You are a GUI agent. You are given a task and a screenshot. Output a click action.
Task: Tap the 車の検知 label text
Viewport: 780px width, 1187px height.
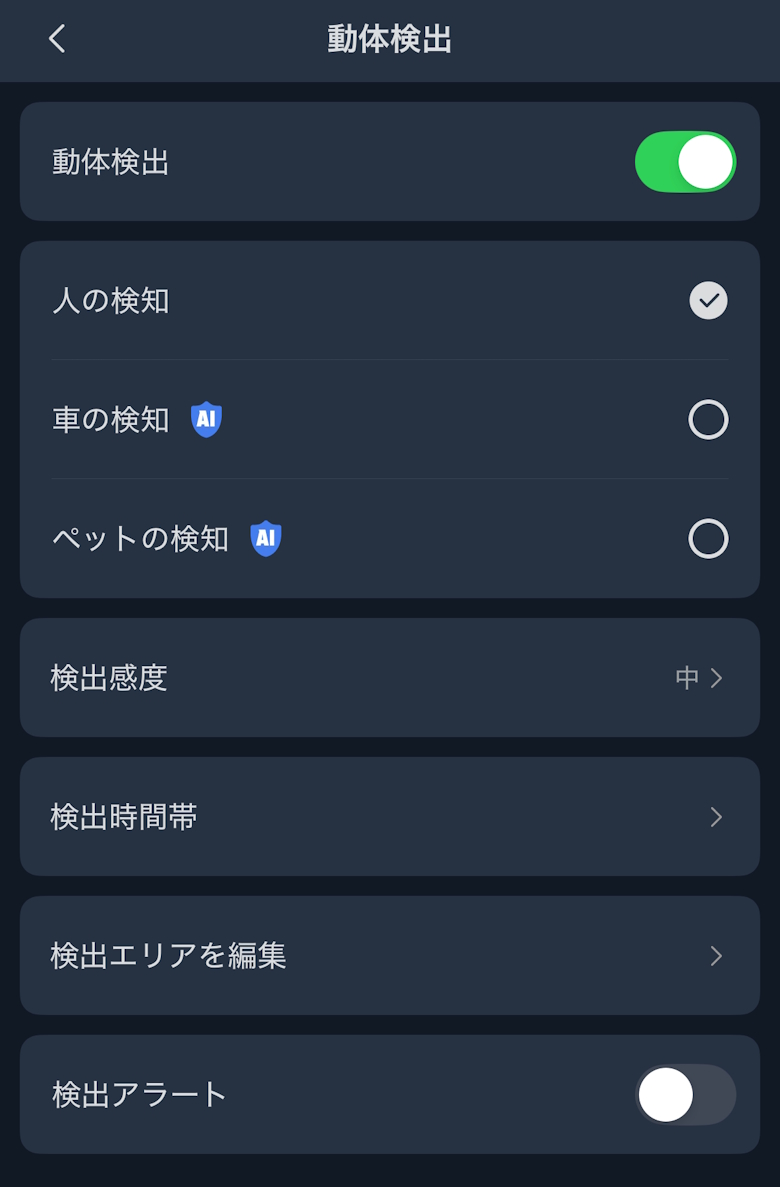(x=111, y=420)
